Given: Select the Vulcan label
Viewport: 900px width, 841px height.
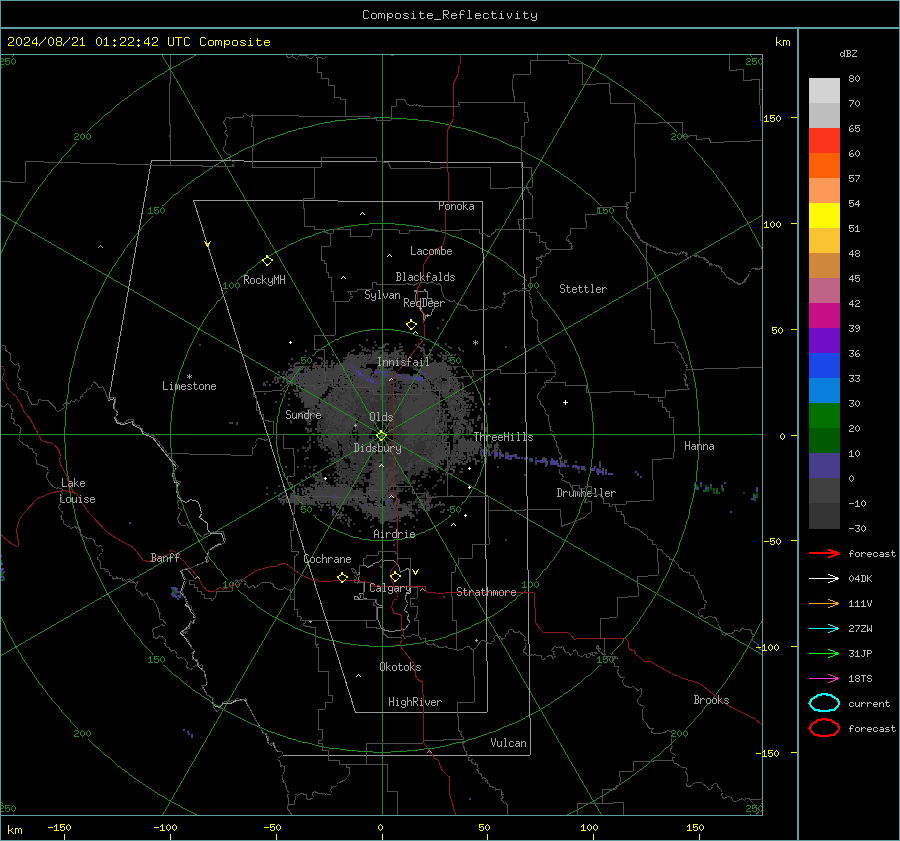Looking at the screenshot, I should pyautogui.click(x=508, y=743).
